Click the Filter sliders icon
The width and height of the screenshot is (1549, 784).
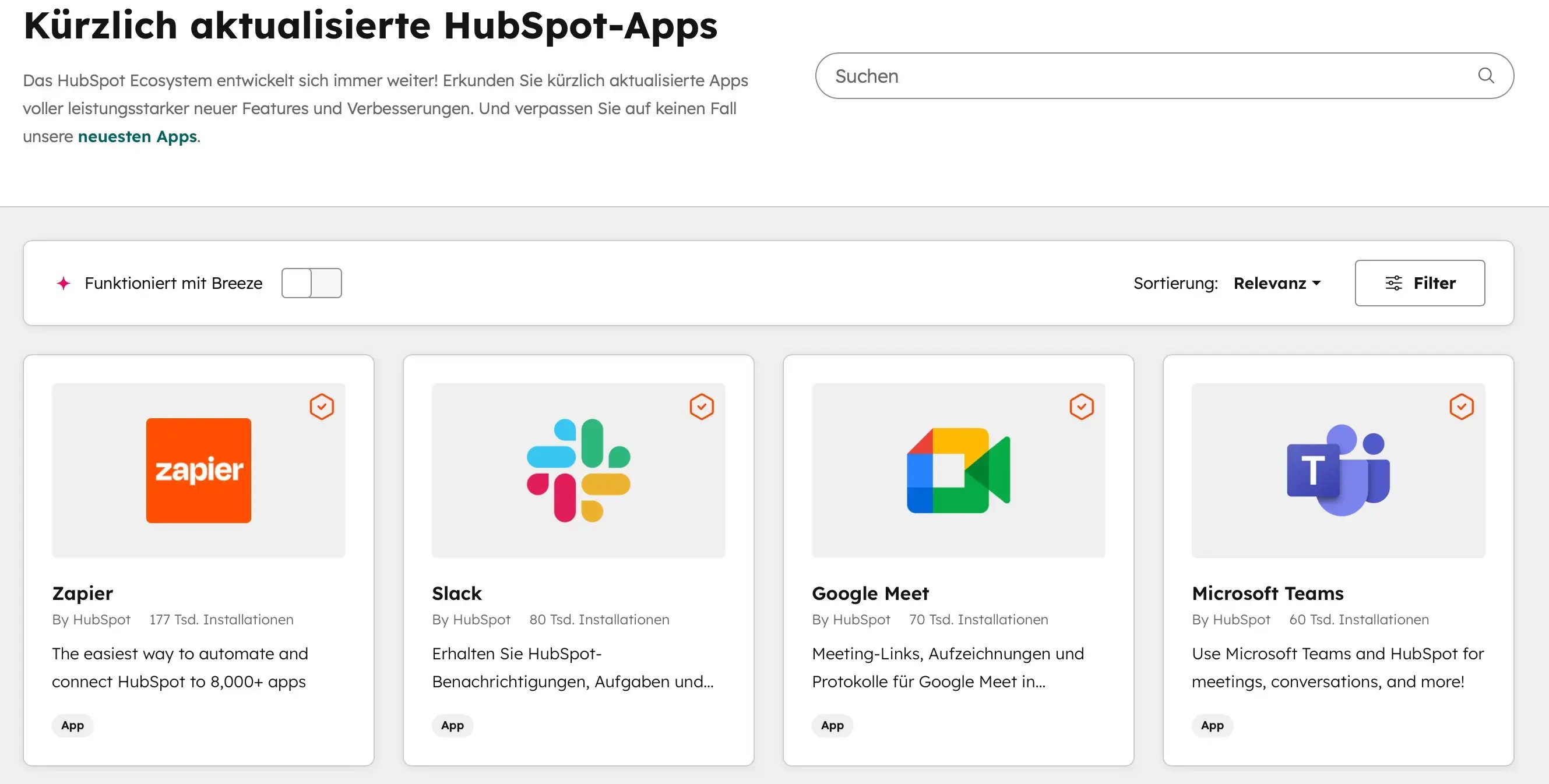click(1394, 282)
